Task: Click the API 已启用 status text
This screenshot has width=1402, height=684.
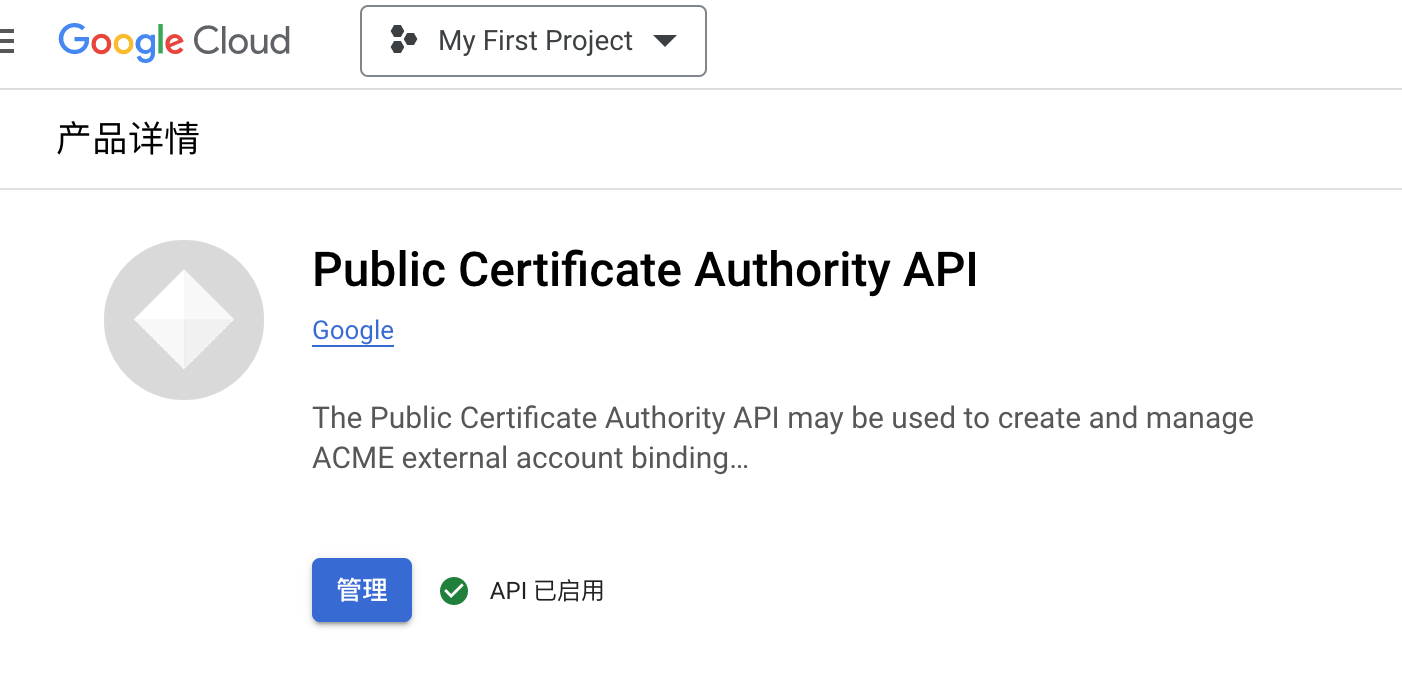Action: 546,591
